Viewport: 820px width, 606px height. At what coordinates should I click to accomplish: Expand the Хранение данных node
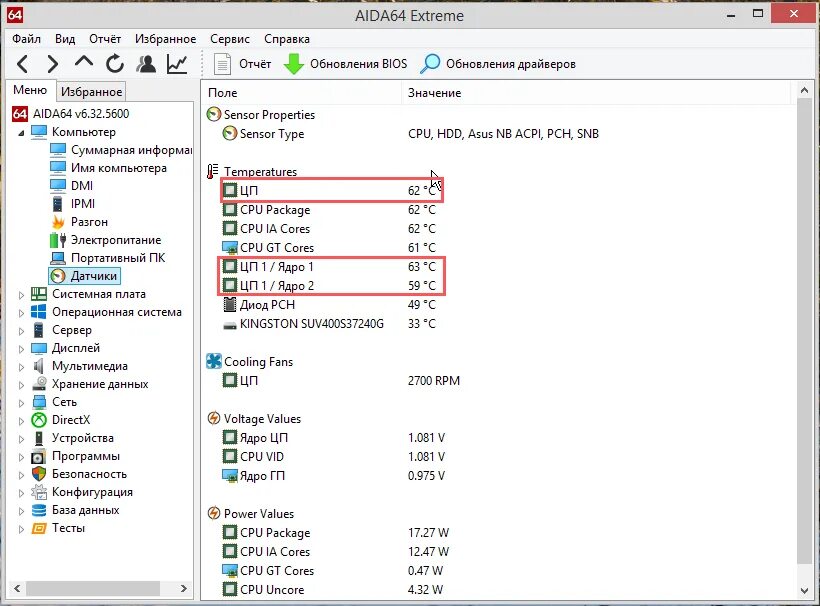pos(21,385)
